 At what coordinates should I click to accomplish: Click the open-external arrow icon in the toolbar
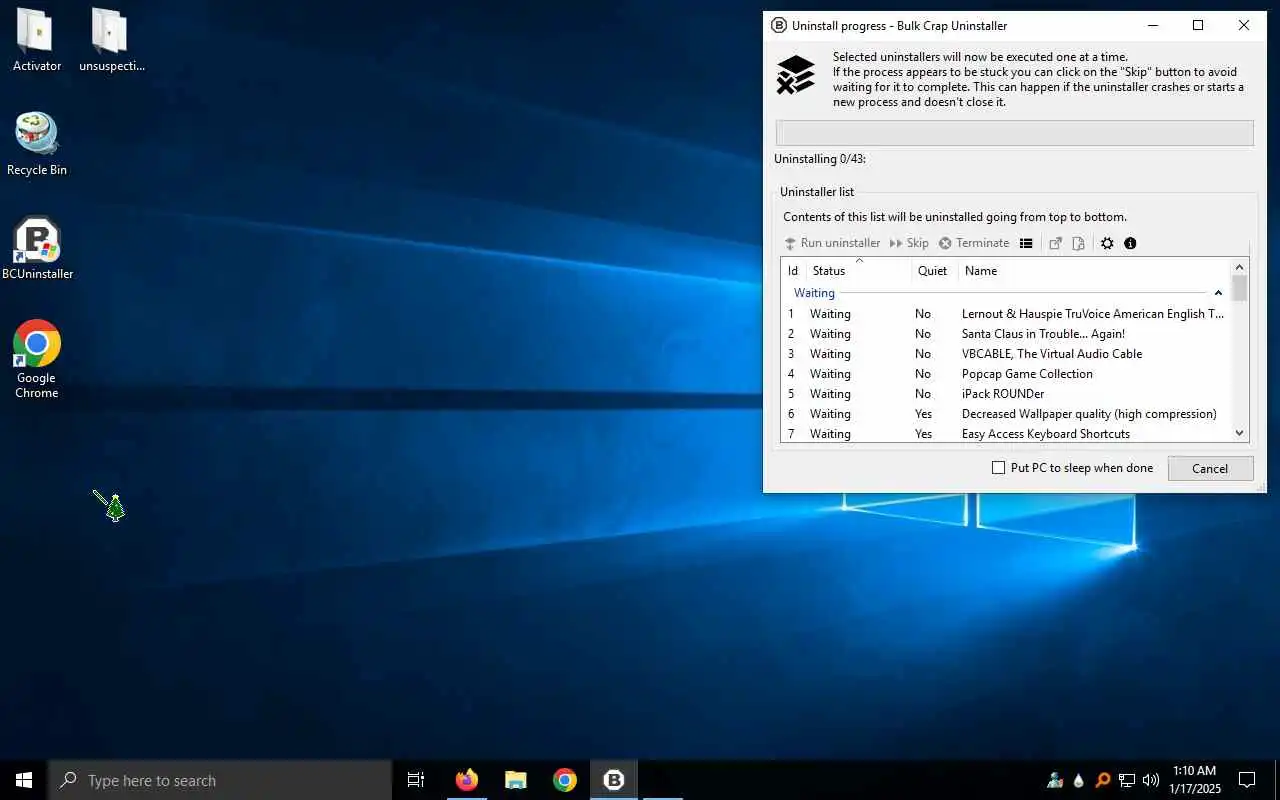pyautogui.click(x=1055, y=243)
